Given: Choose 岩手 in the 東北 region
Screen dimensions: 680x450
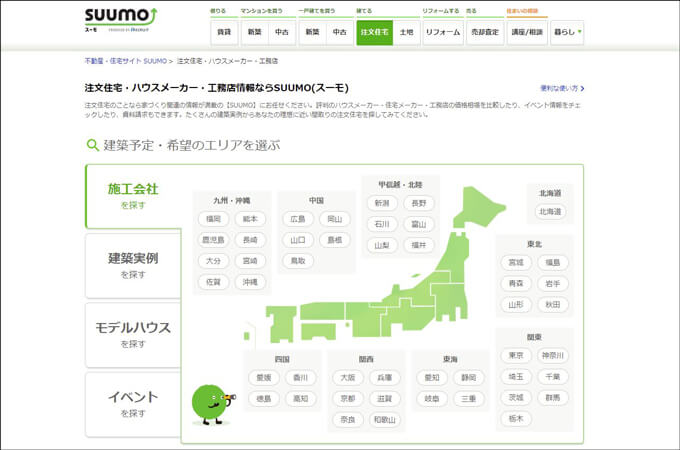Looking at the screenshot, I should tap(552, 284).
